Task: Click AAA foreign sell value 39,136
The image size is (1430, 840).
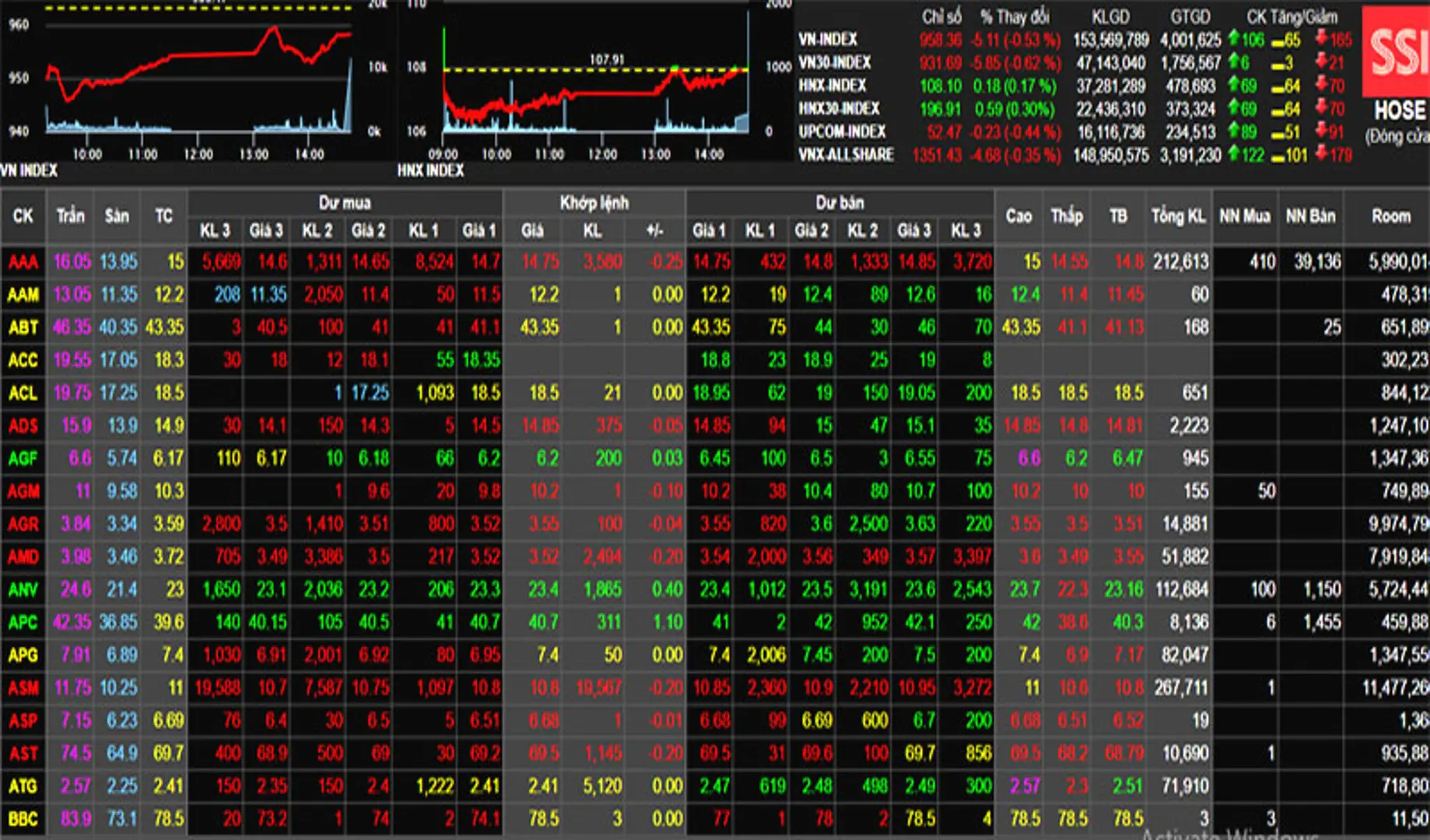Action: pos(1317,261)
